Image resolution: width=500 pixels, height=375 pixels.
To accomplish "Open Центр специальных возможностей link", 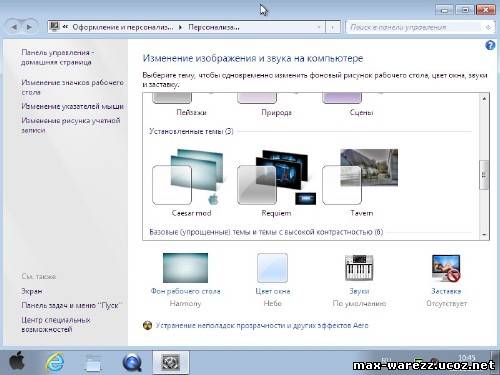I will tap(56, 324).
